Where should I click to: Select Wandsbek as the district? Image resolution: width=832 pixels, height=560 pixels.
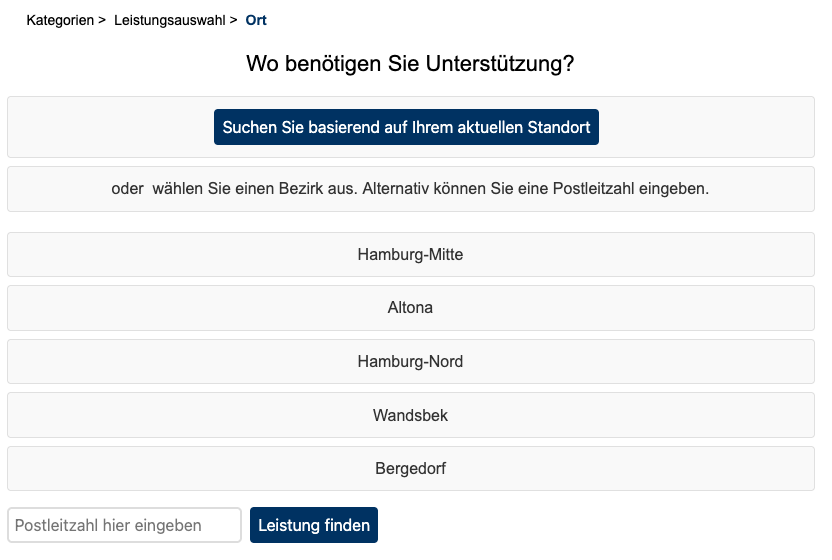pos(410,415)
